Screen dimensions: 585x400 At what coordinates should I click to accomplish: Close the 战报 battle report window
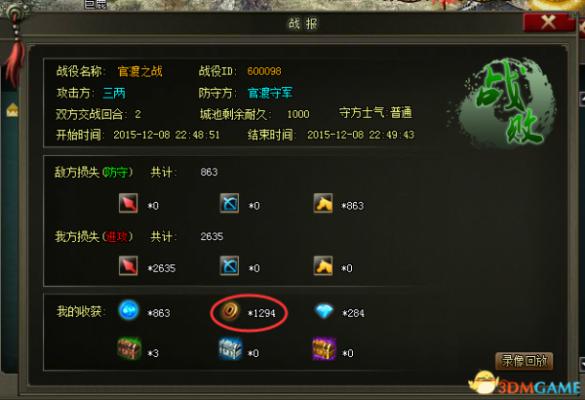point(548,22)
